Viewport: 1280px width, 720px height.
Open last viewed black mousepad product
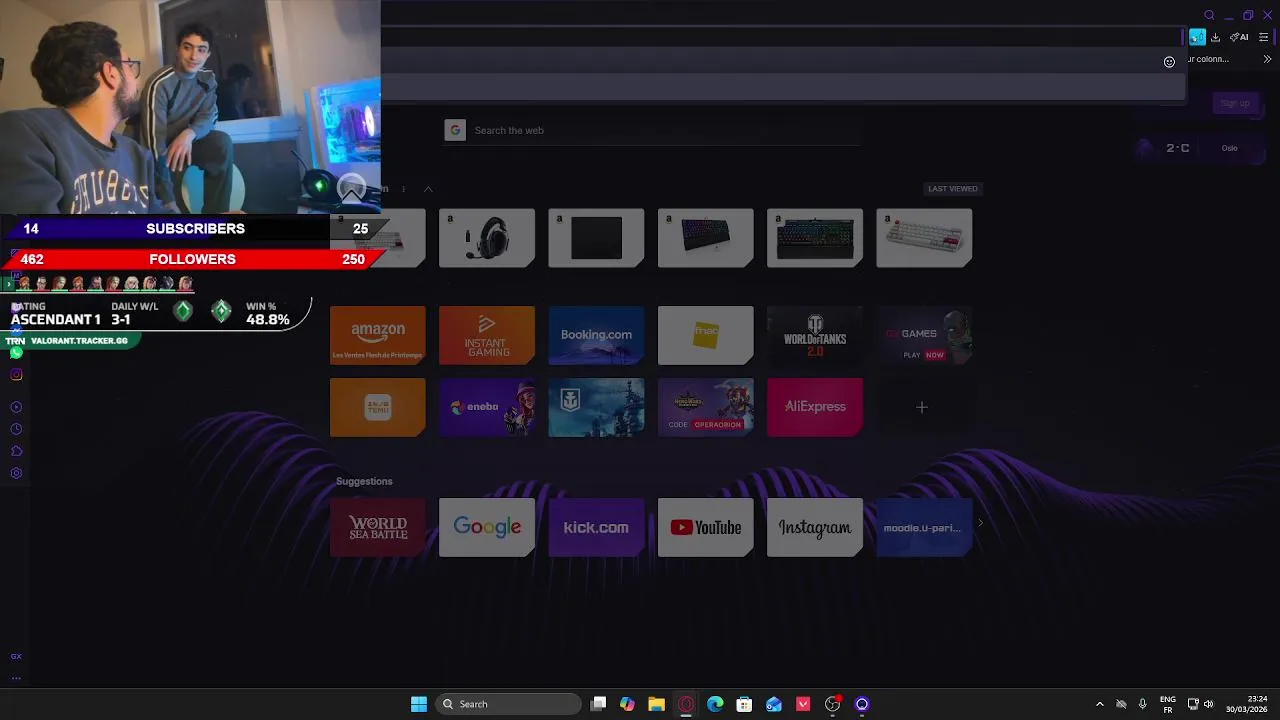tap(596, 238)
